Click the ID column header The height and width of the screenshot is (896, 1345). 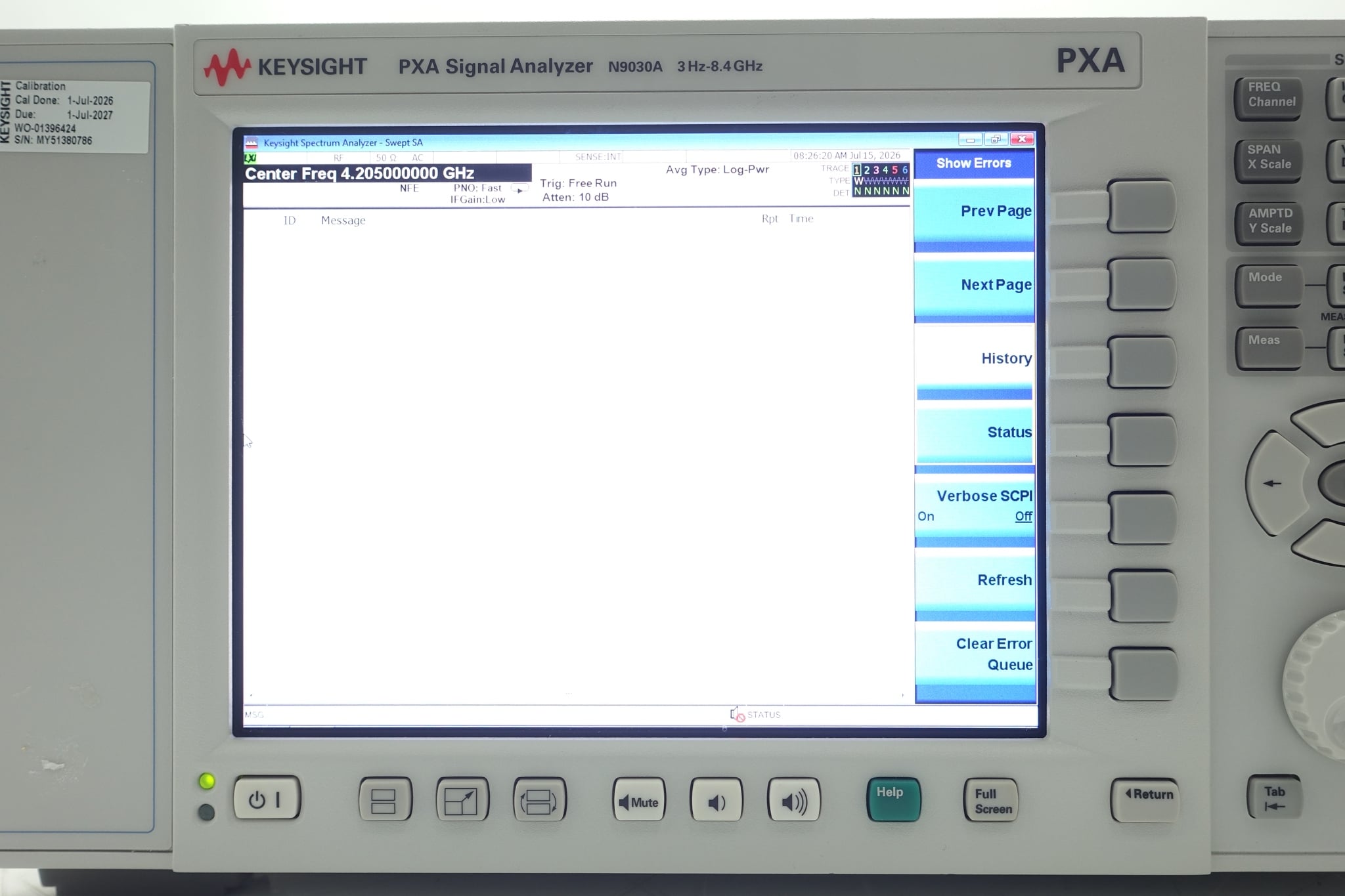click(290, 221)
